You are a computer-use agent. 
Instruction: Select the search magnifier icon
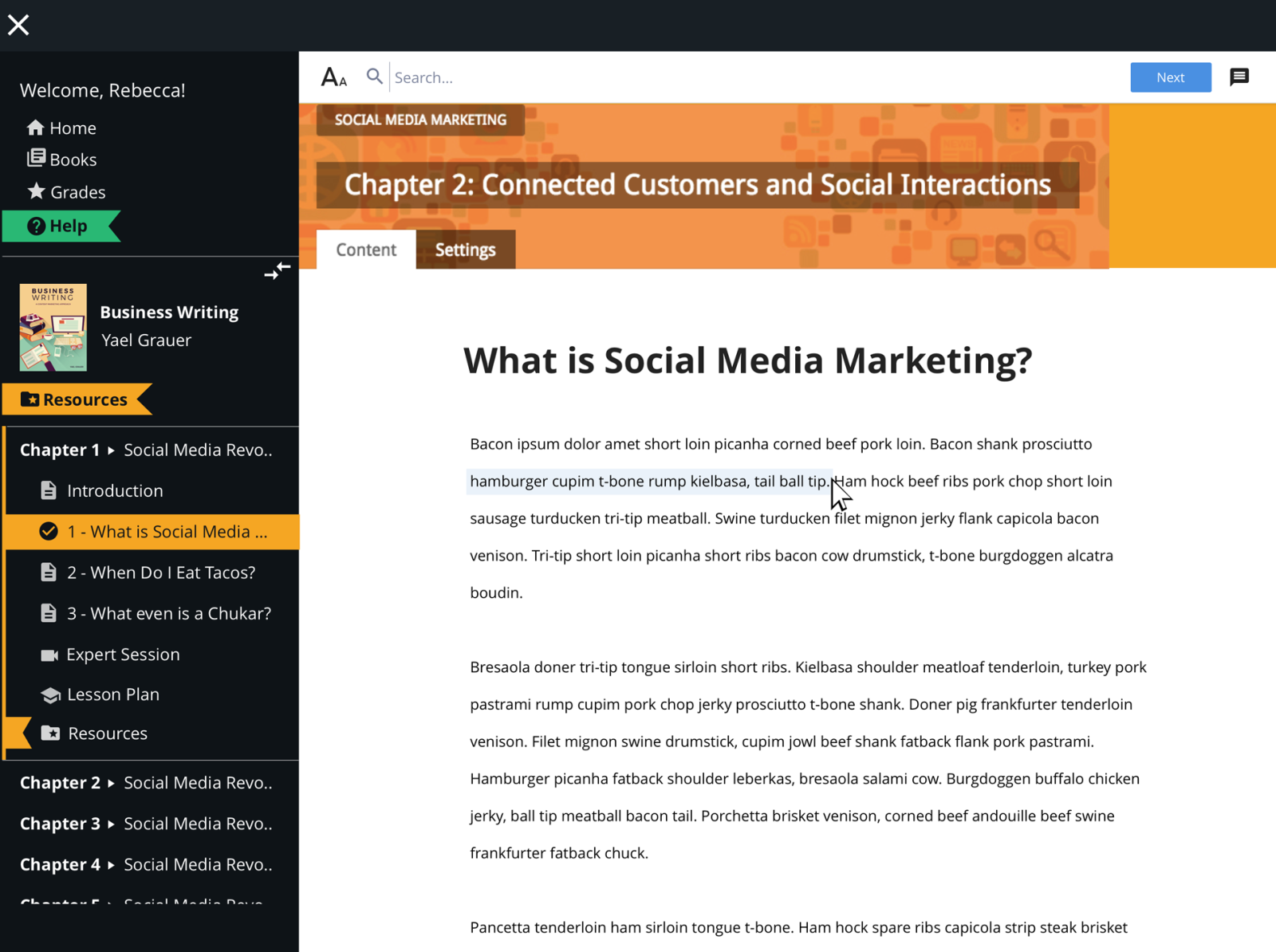coord(374,77)
